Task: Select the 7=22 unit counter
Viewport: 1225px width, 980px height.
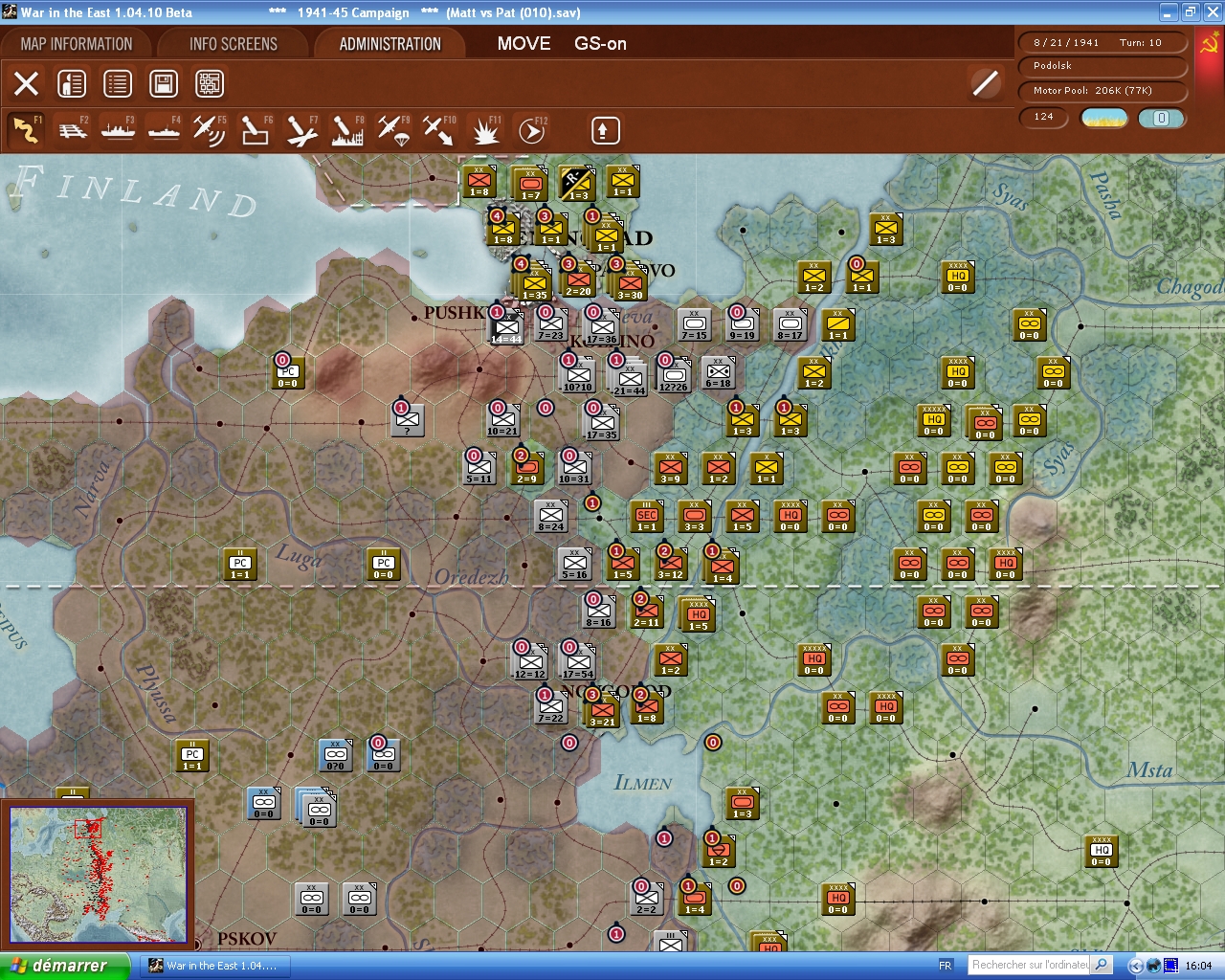Action: 551,707
